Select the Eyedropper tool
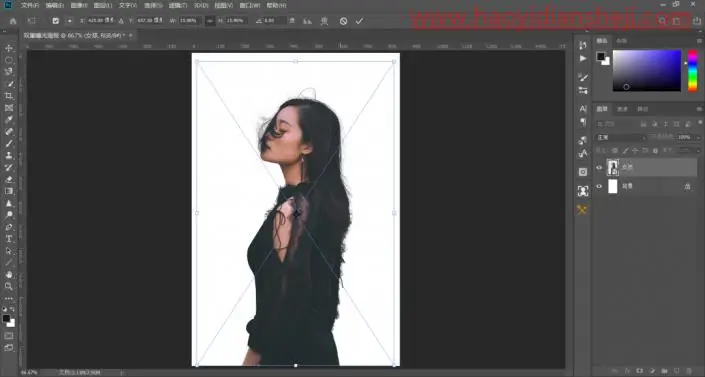The width and height of the screenshot is (705, 377). point(9,120)
